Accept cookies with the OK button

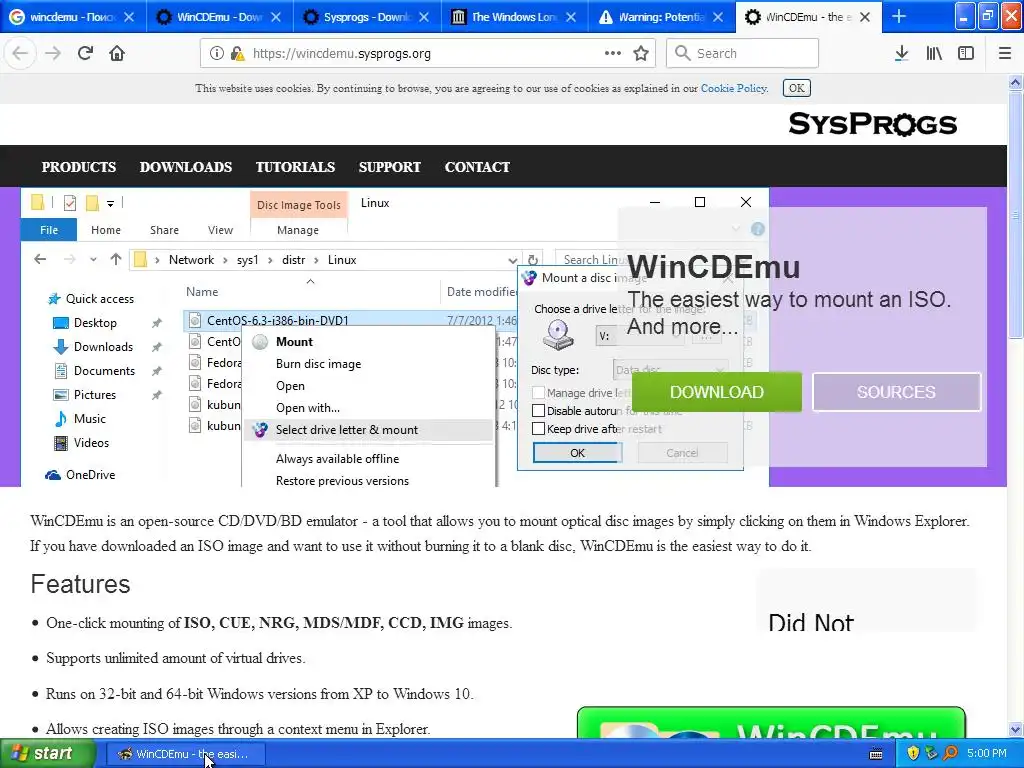click(797, 88)
